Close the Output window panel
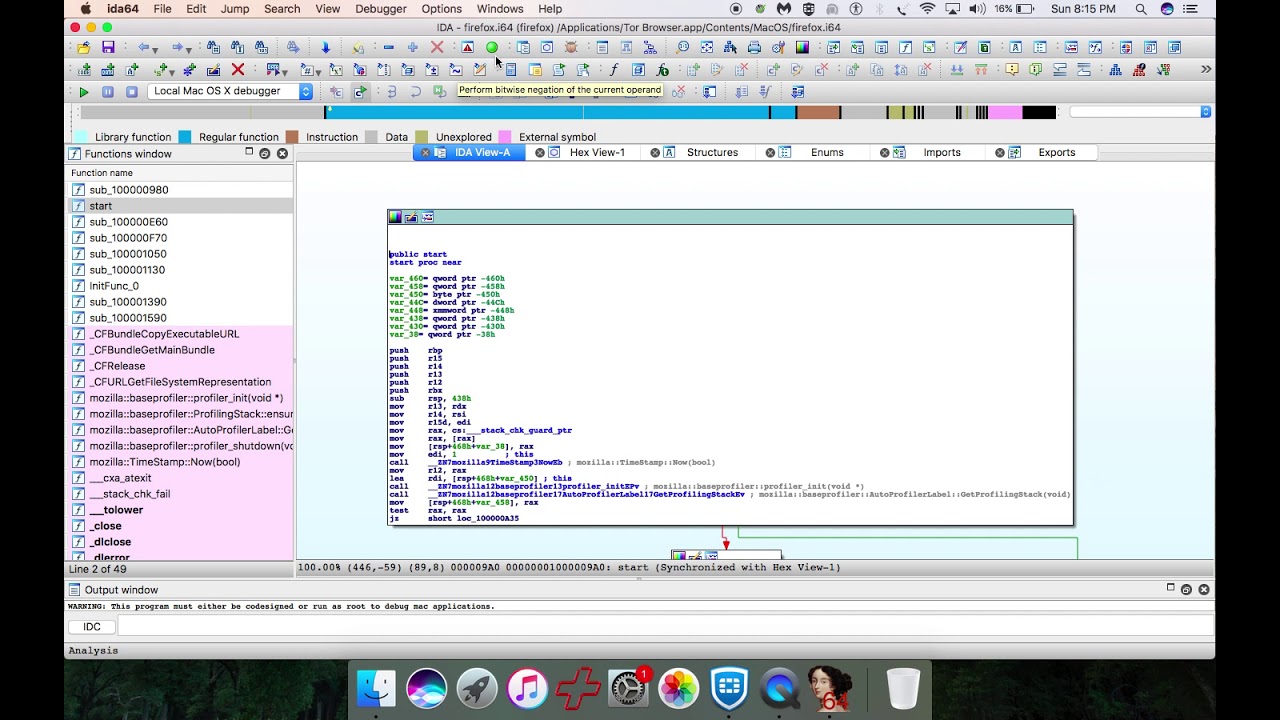Image resolution: width=1280 pixels, height=720 pixels. (x=1204, y=589)
